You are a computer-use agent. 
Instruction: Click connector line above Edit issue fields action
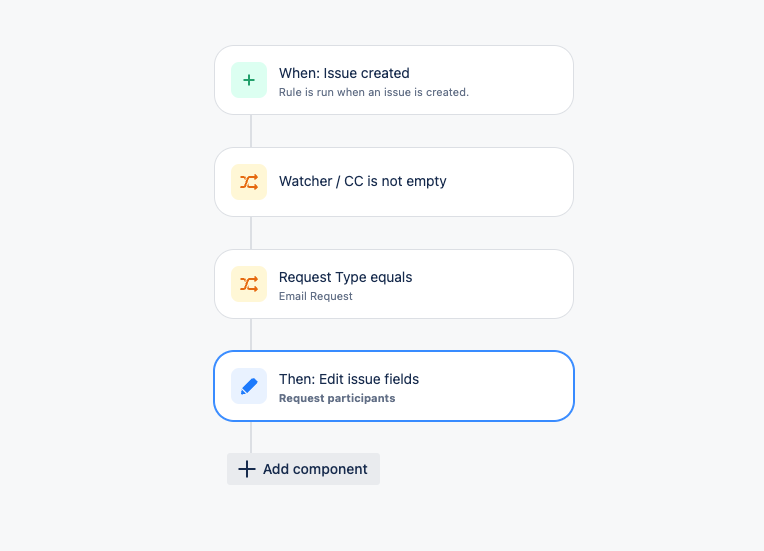coord(251,335)
